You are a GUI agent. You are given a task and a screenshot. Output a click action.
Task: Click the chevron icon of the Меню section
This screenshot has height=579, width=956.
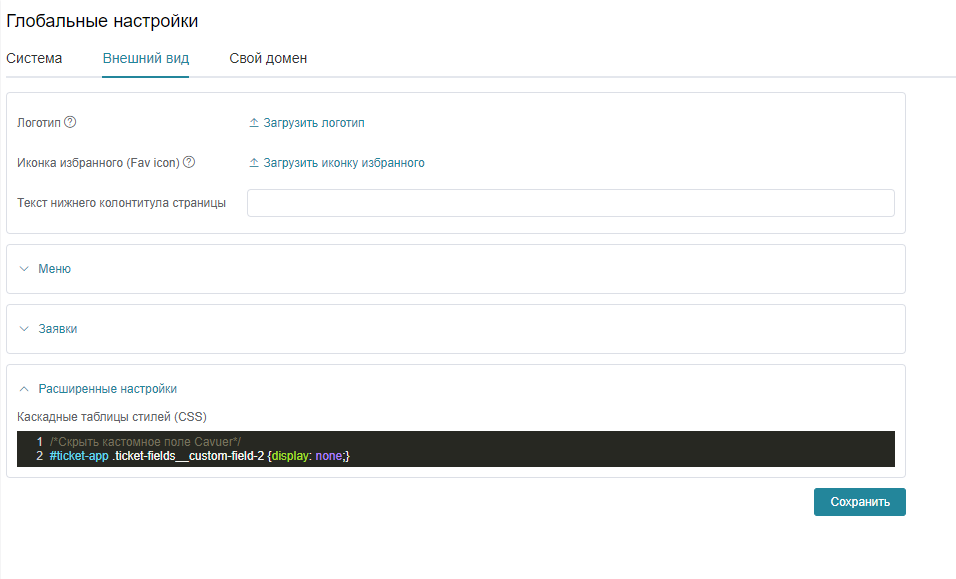24,269
